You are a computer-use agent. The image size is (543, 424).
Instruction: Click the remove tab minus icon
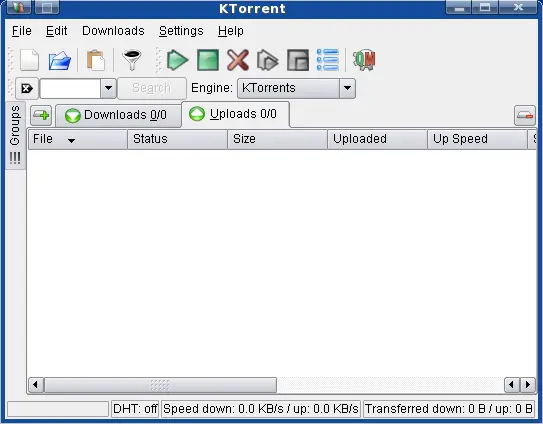(x=525, y=115)
